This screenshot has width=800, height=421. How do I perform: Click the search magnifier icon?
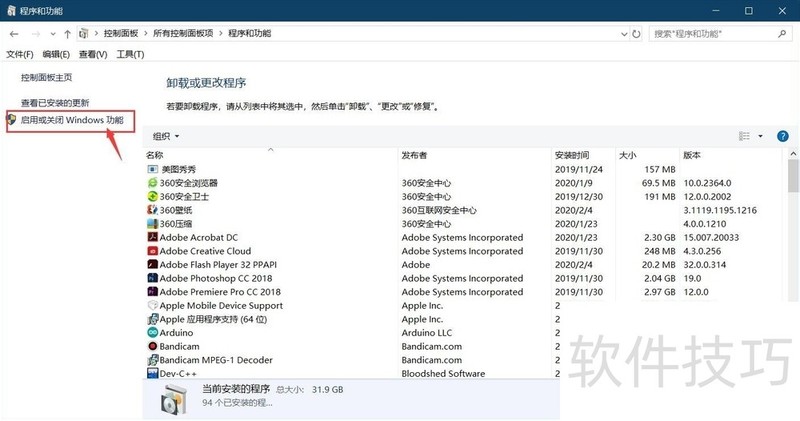[x=782, y=34]
